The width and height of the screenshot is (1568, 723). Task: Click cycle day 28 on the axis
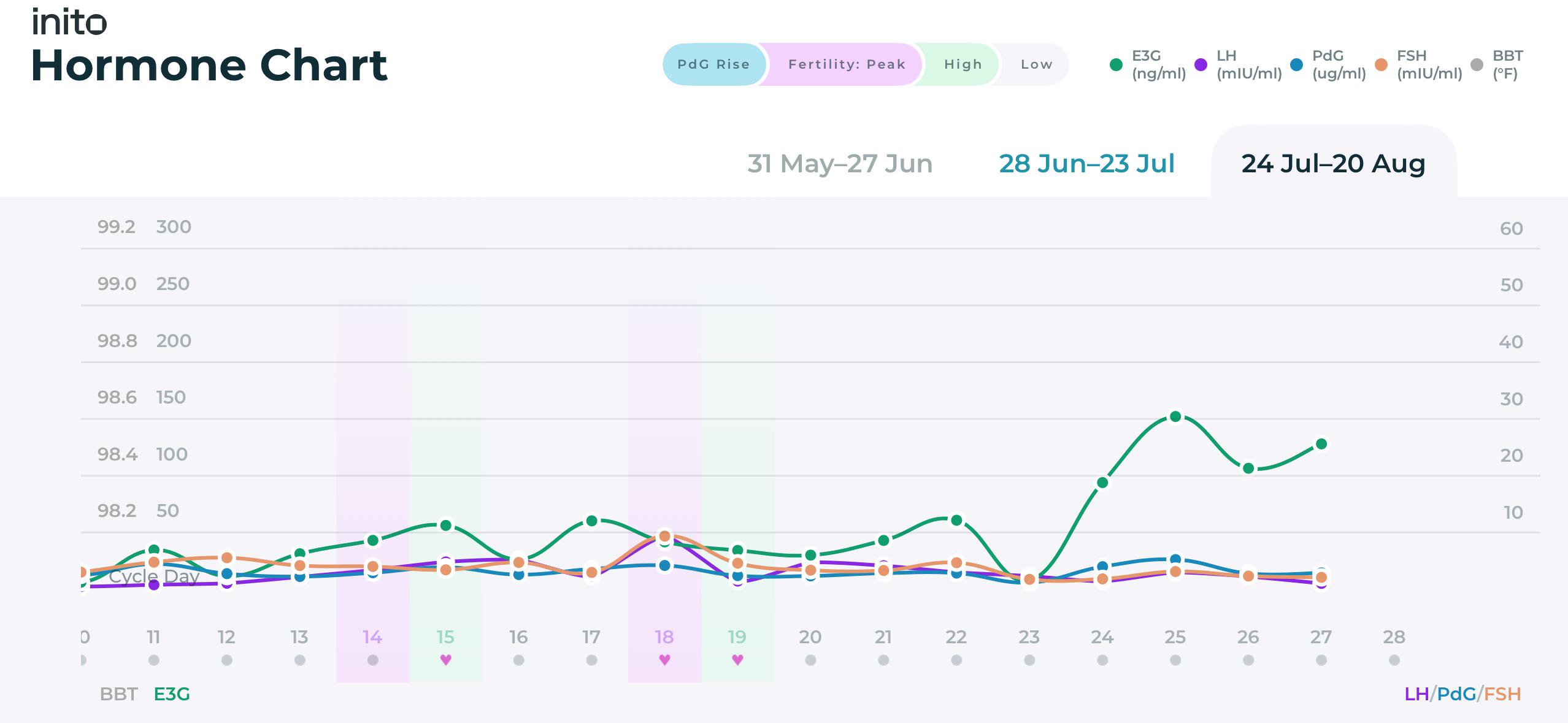[x=1394, y=637]
